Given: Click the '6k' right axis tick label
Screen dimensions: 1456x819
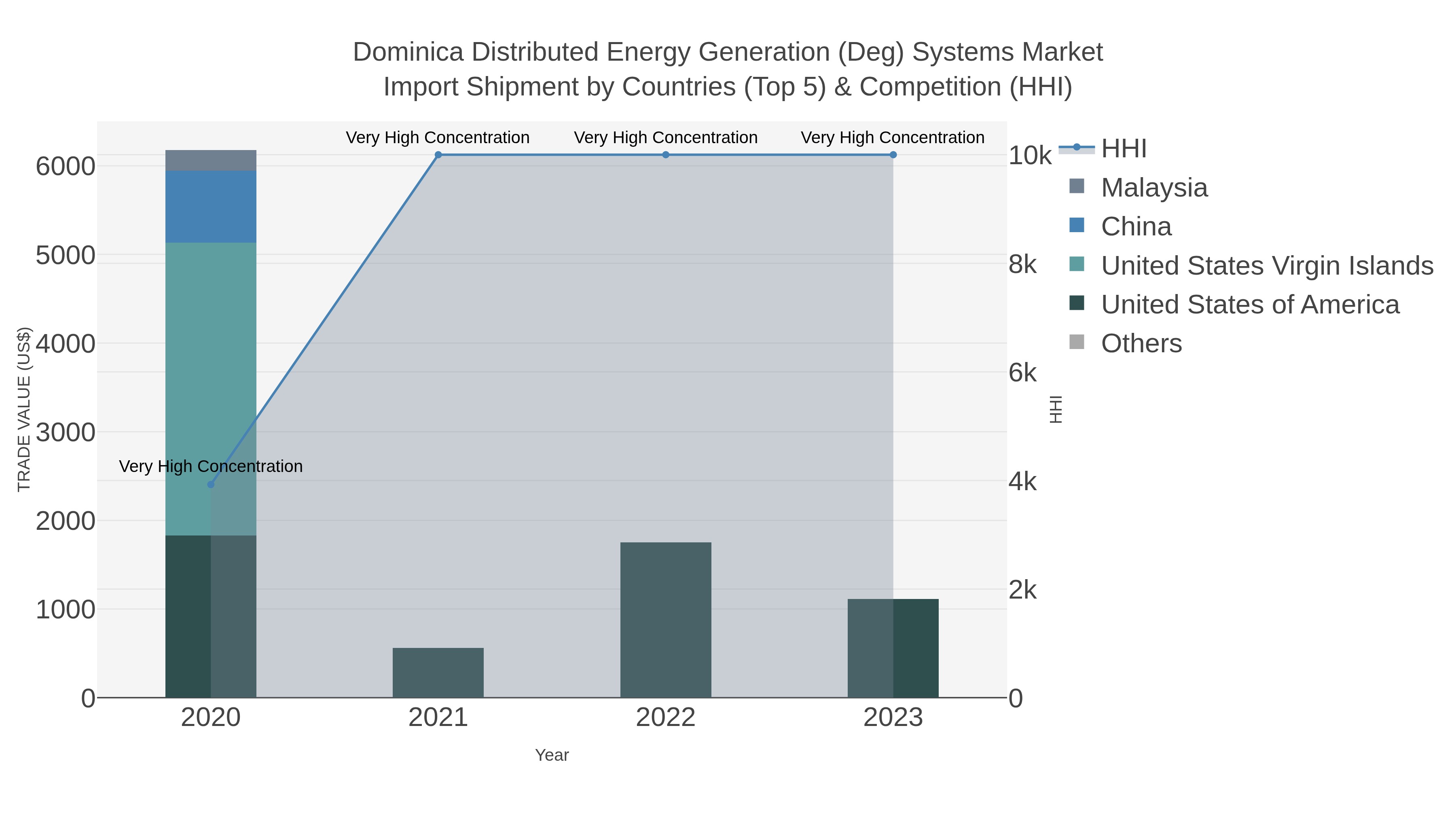Looking at the screenshot, I should tap(1023, 373).
